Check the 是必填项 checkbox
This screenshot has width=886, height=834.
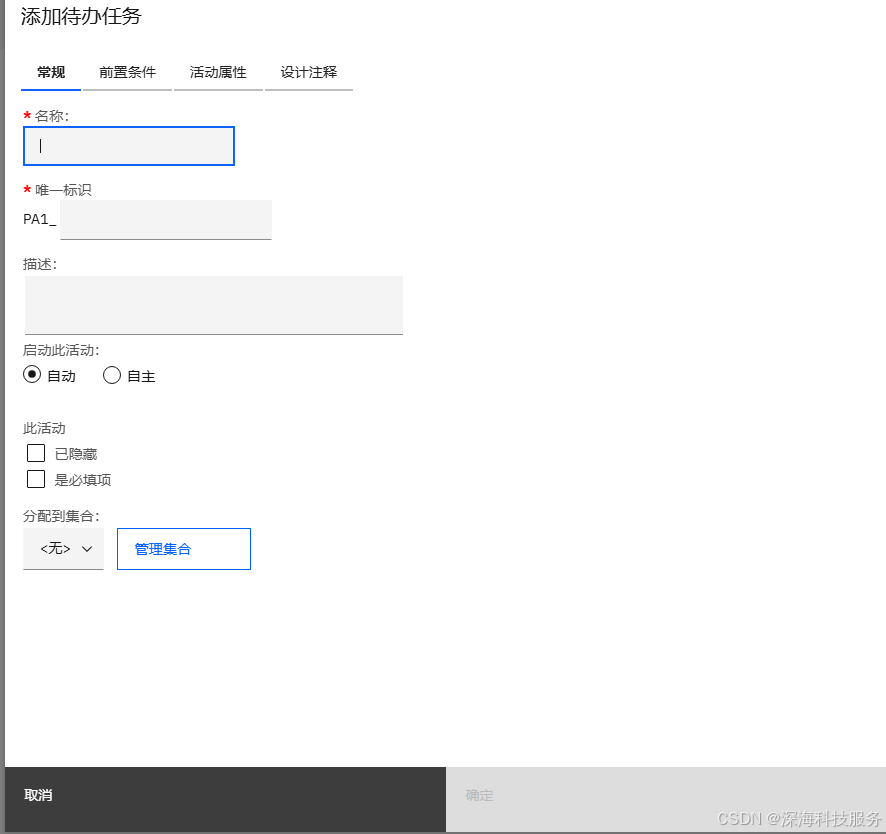36,479
